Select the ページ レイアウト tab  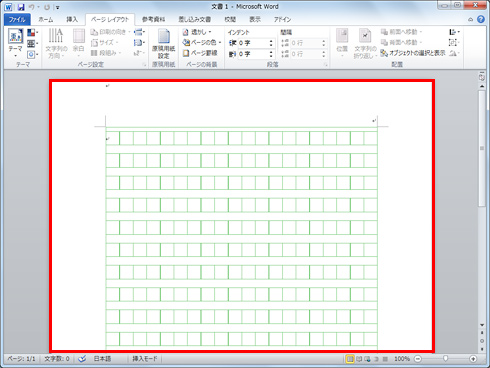click(110, 20)
